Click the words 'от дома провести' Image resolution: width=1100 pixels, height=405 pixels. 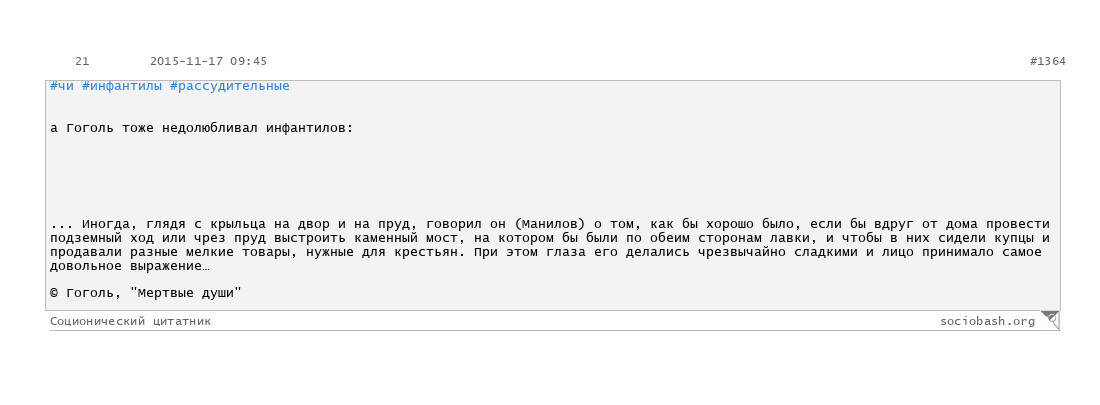tap(986, 225)
